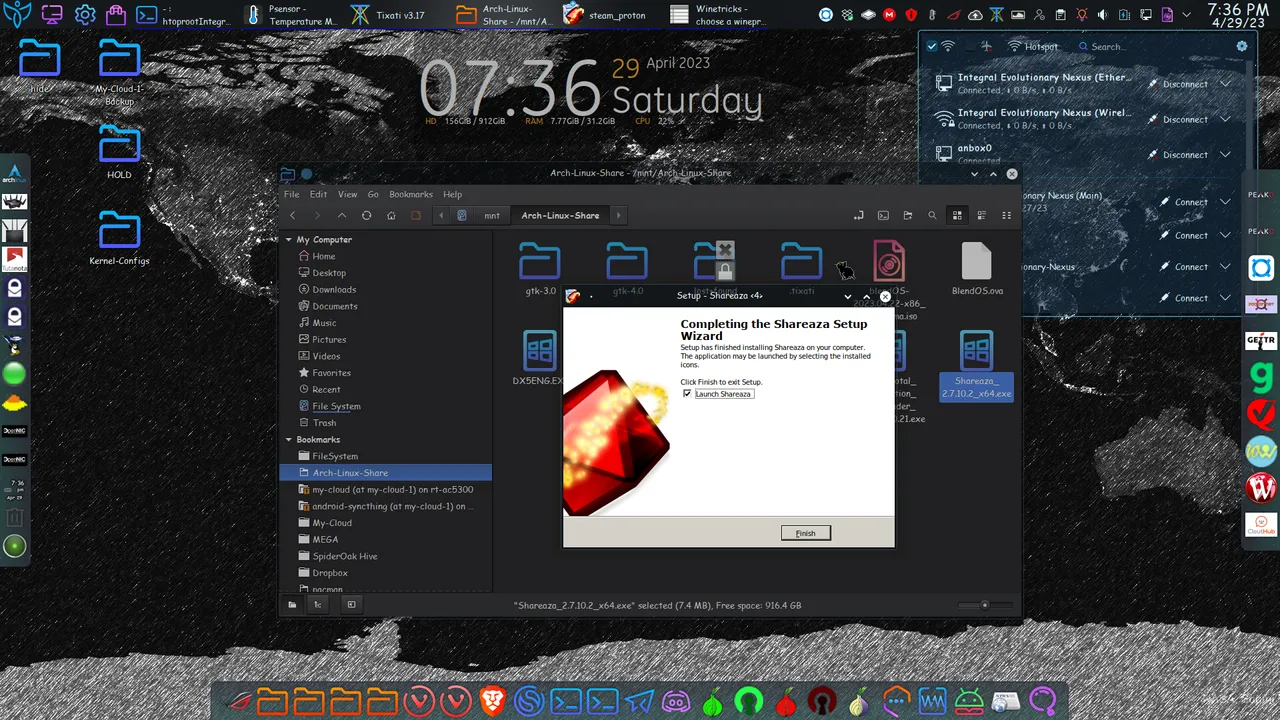The image size is (1280, 720).
Task: Go to Home folder via toolbar icon
Action: coord(391,215)
